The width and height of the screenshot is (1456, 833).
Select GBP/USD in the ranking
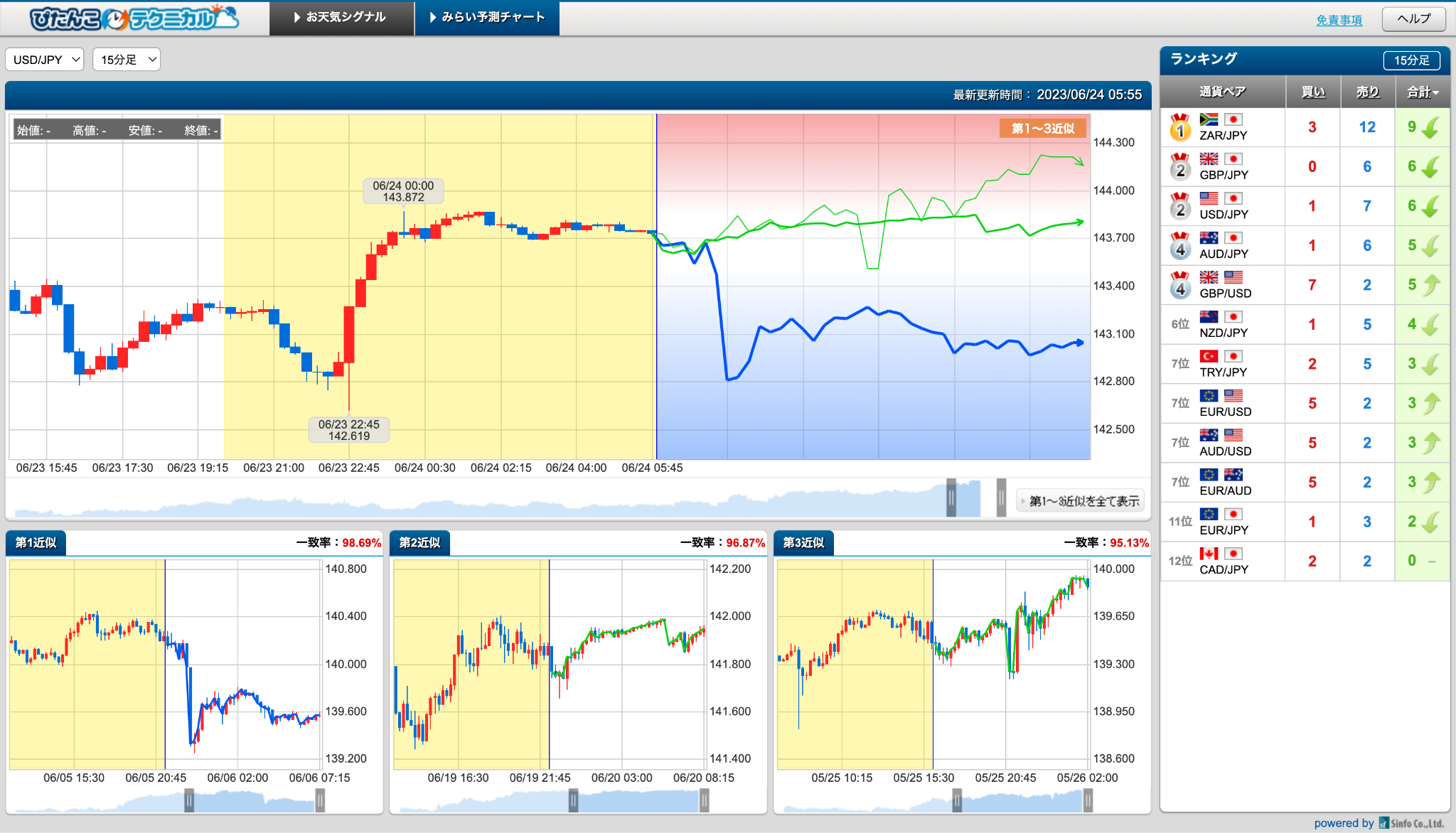coord(1305,285)
